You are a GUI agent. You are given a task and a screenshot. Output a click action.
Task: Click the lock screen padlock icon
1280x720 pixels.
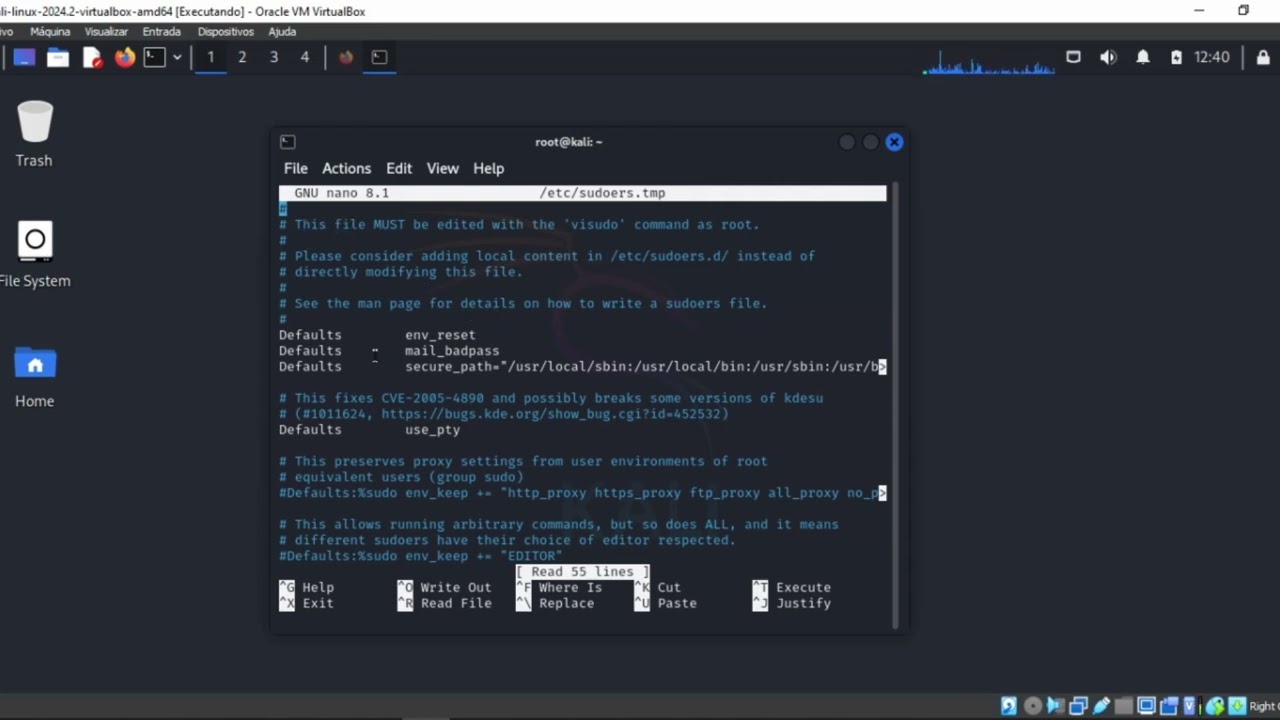coord(1263,57)
